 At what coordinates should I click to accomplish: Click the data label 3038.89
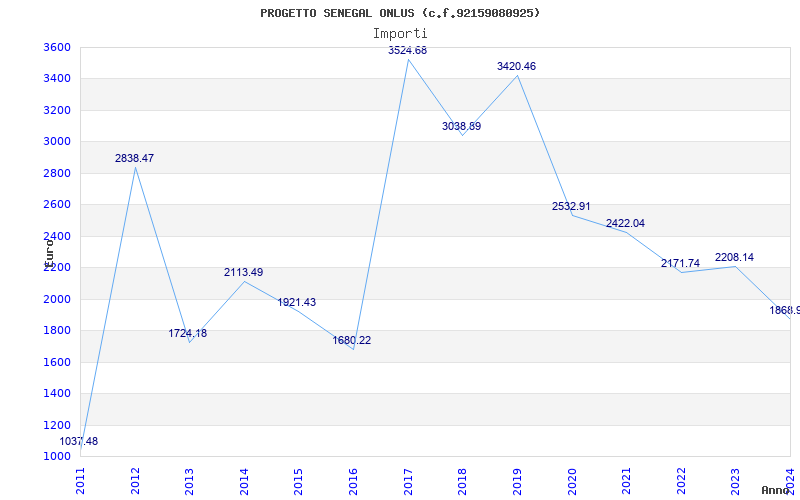click(x=461, y=127)
